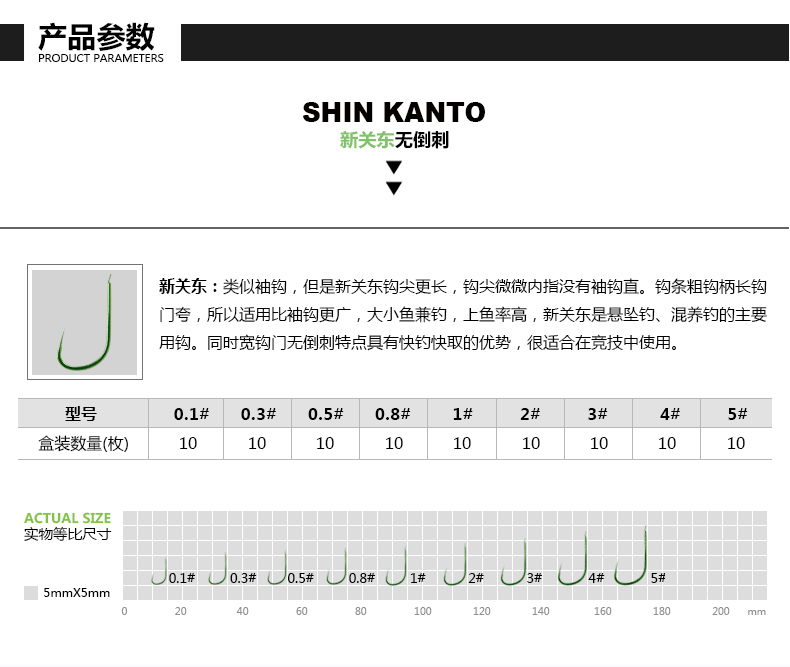
Task: Click the 0 mark on the mm ruler
Action: tap(124, 611)
